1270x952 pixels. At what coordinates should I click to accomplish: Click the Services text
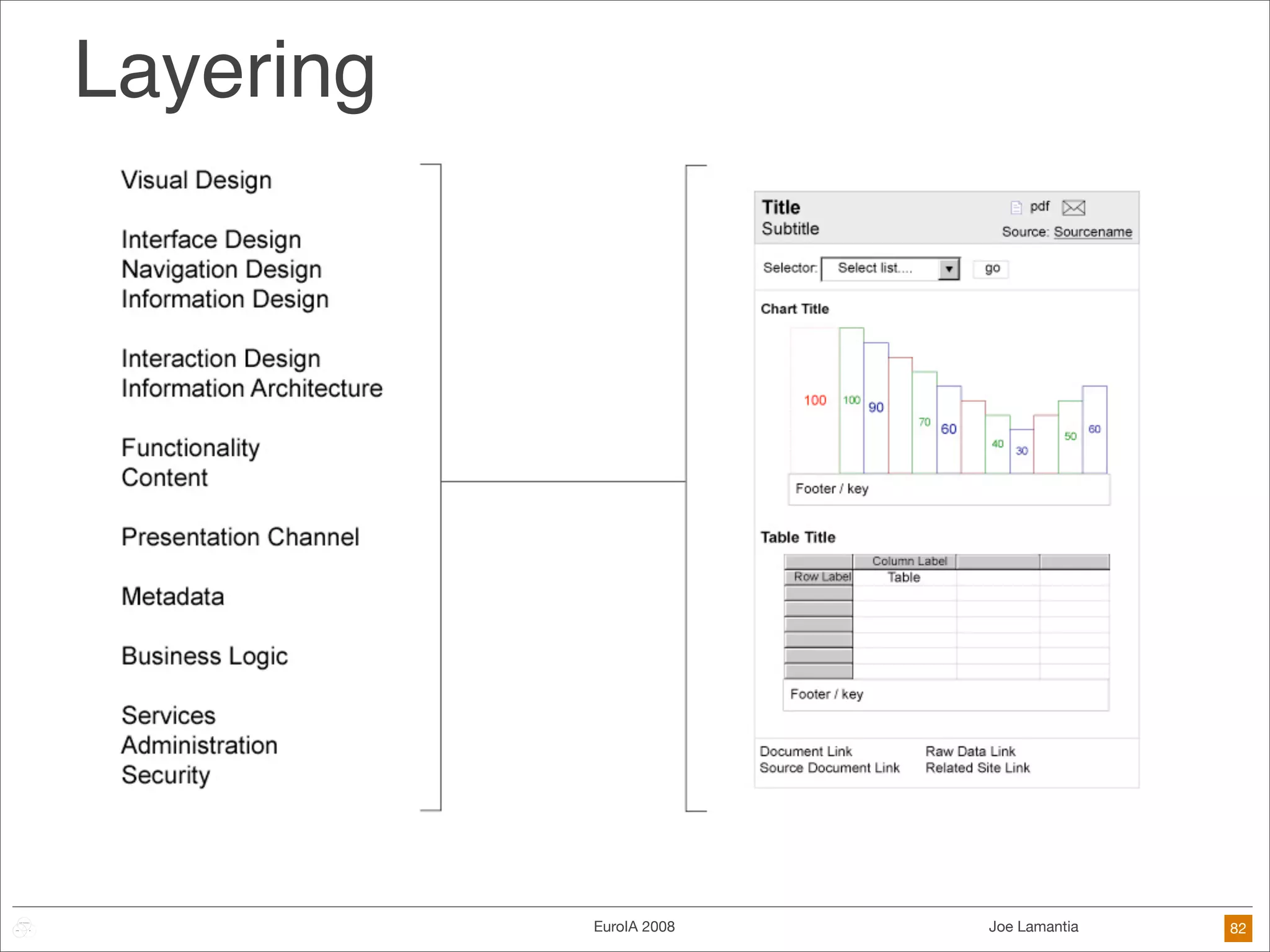[x=168, y=716]
